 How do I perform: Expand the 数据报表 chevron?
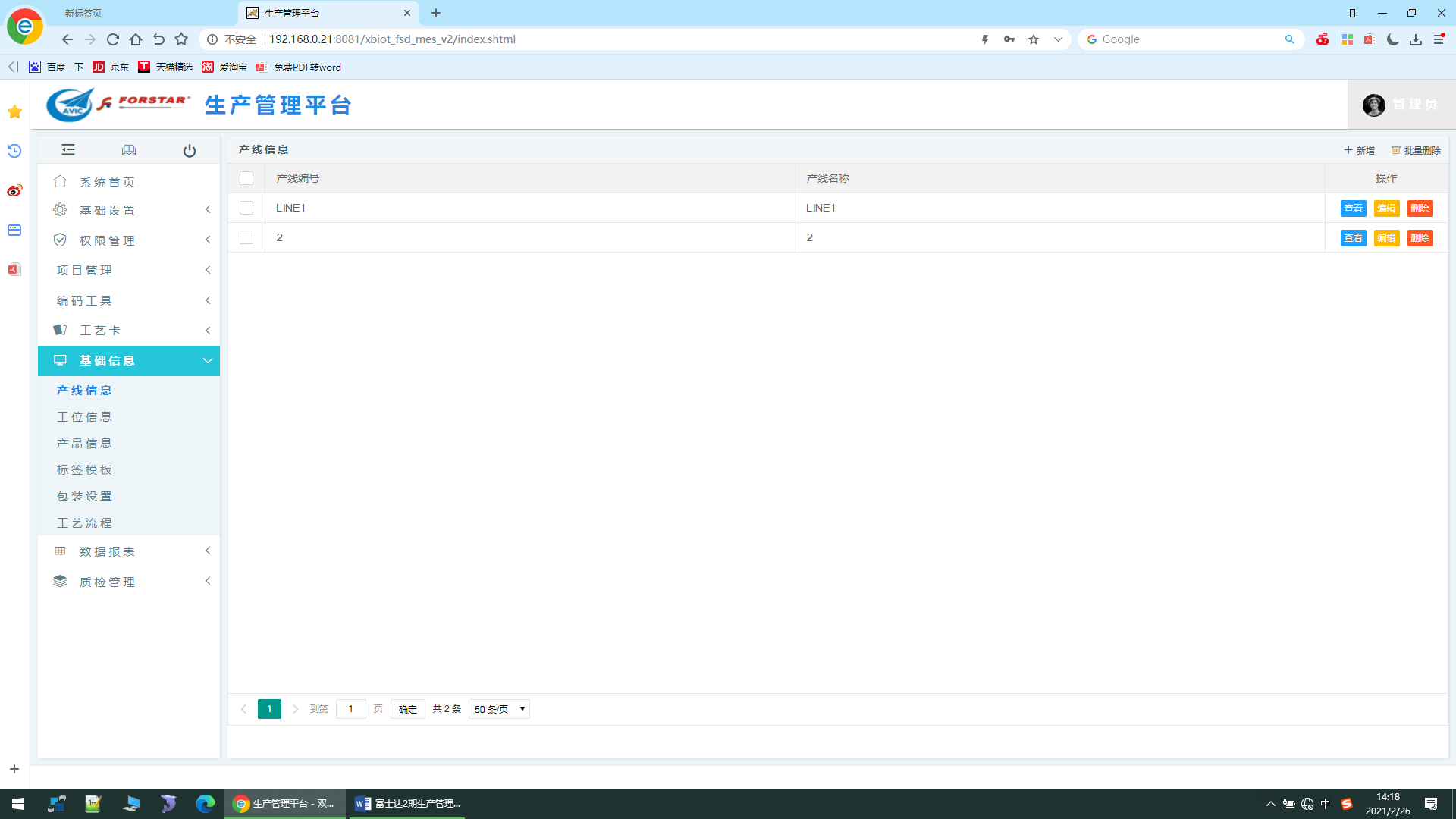[x=208, y=551]
